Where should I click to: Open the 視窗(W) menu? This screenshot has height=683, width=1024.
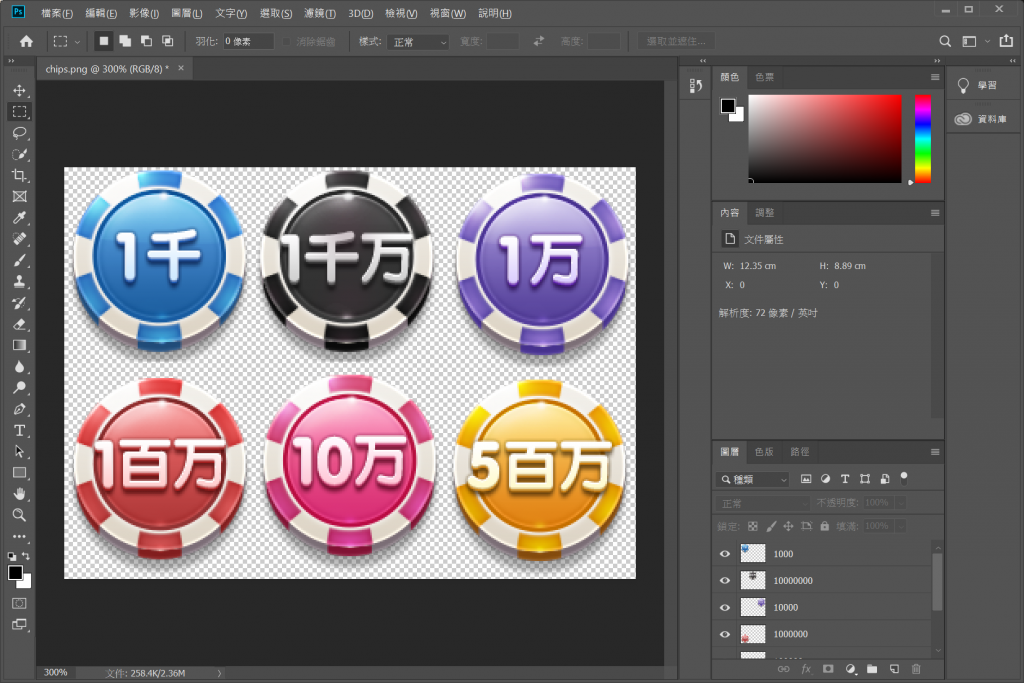tap(448, 13)
